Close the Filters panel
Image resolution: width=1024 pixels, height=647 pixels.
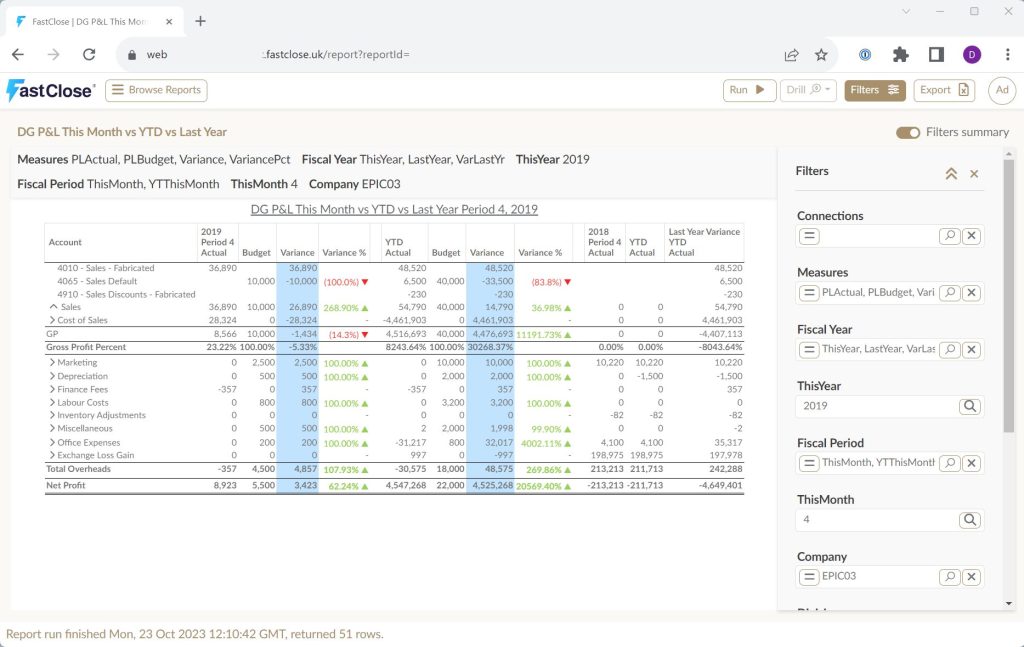pyautogui.click(x=974, y=173)
